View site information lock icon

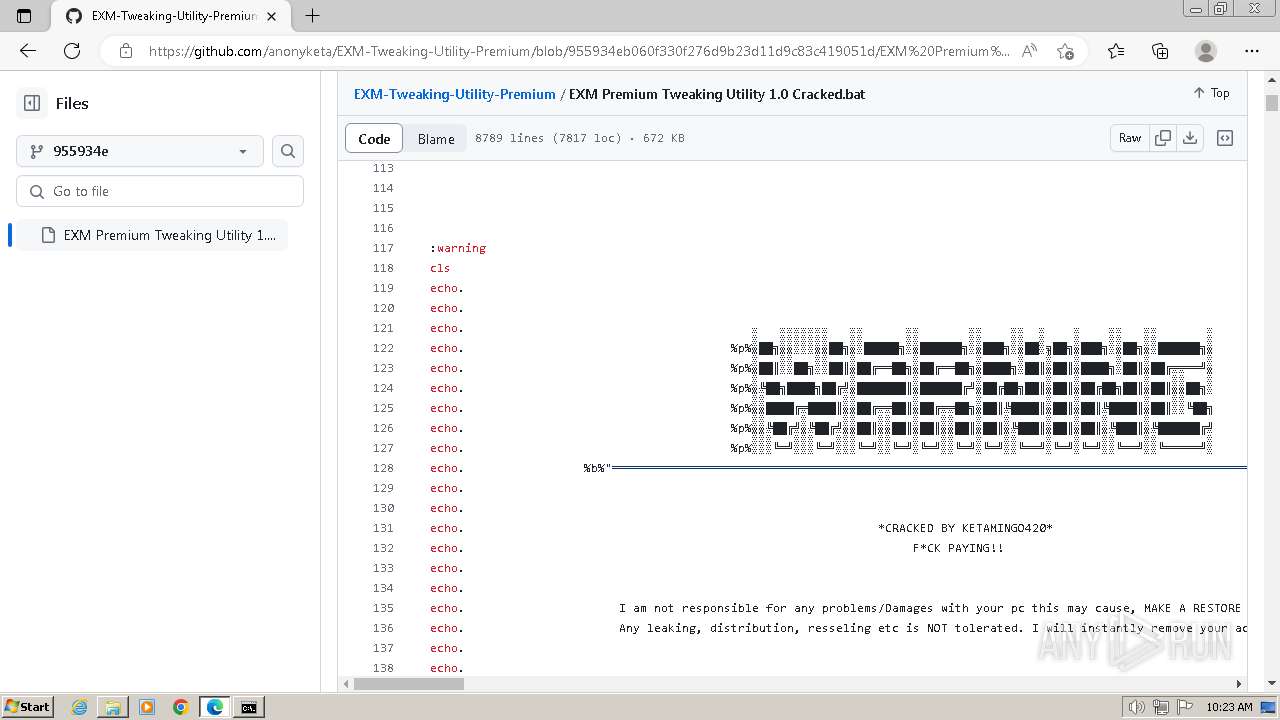[125, 51]
